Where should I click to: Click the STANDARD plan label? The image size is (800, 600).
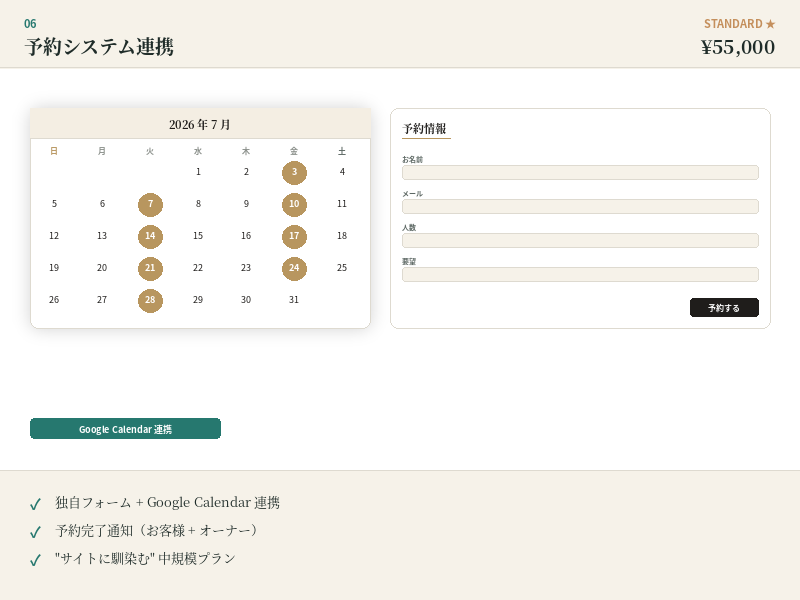(733, 24)
